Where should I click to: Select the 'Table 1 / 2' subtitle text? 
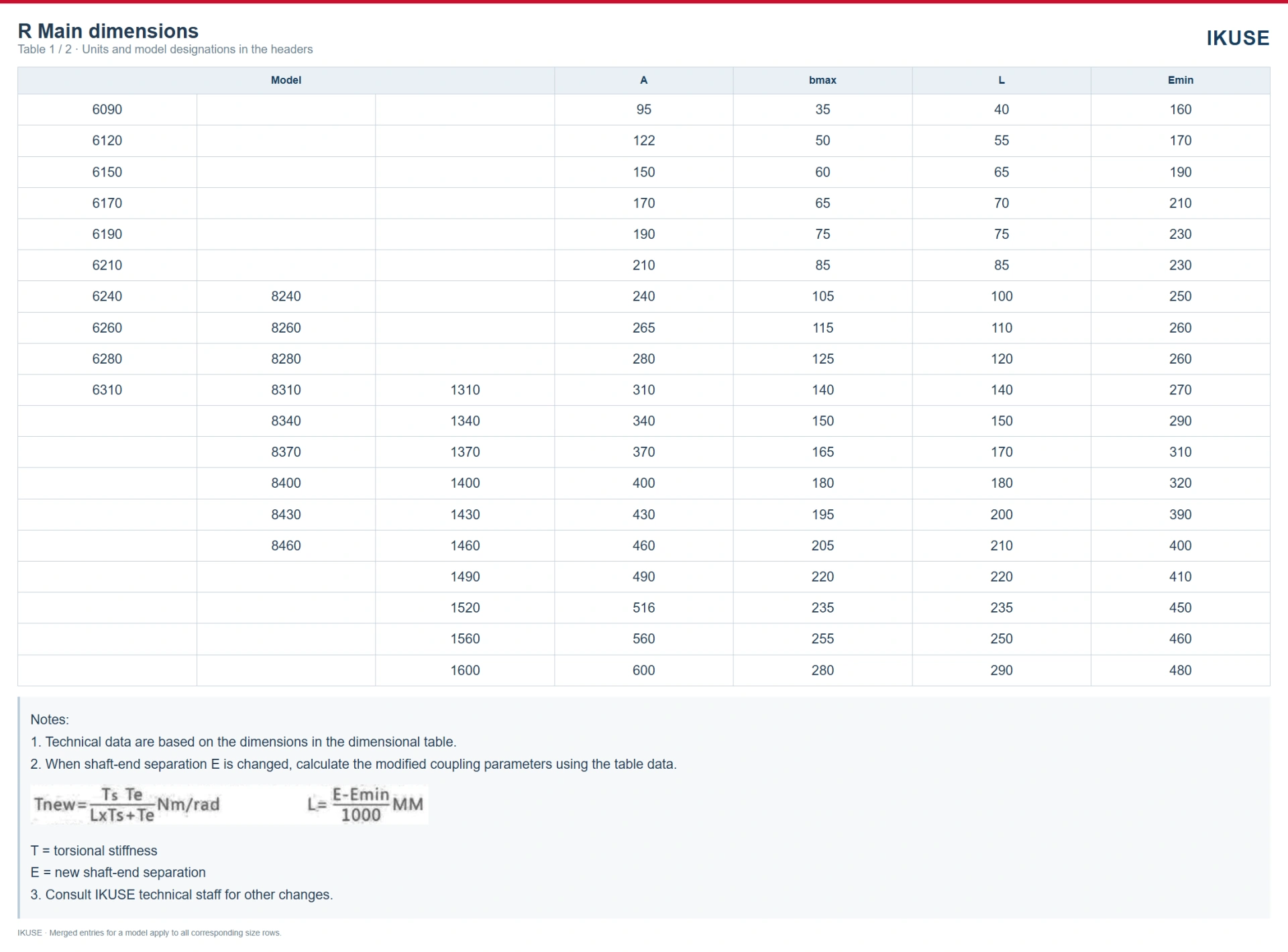pyautogui.click(x=165, y=50)
